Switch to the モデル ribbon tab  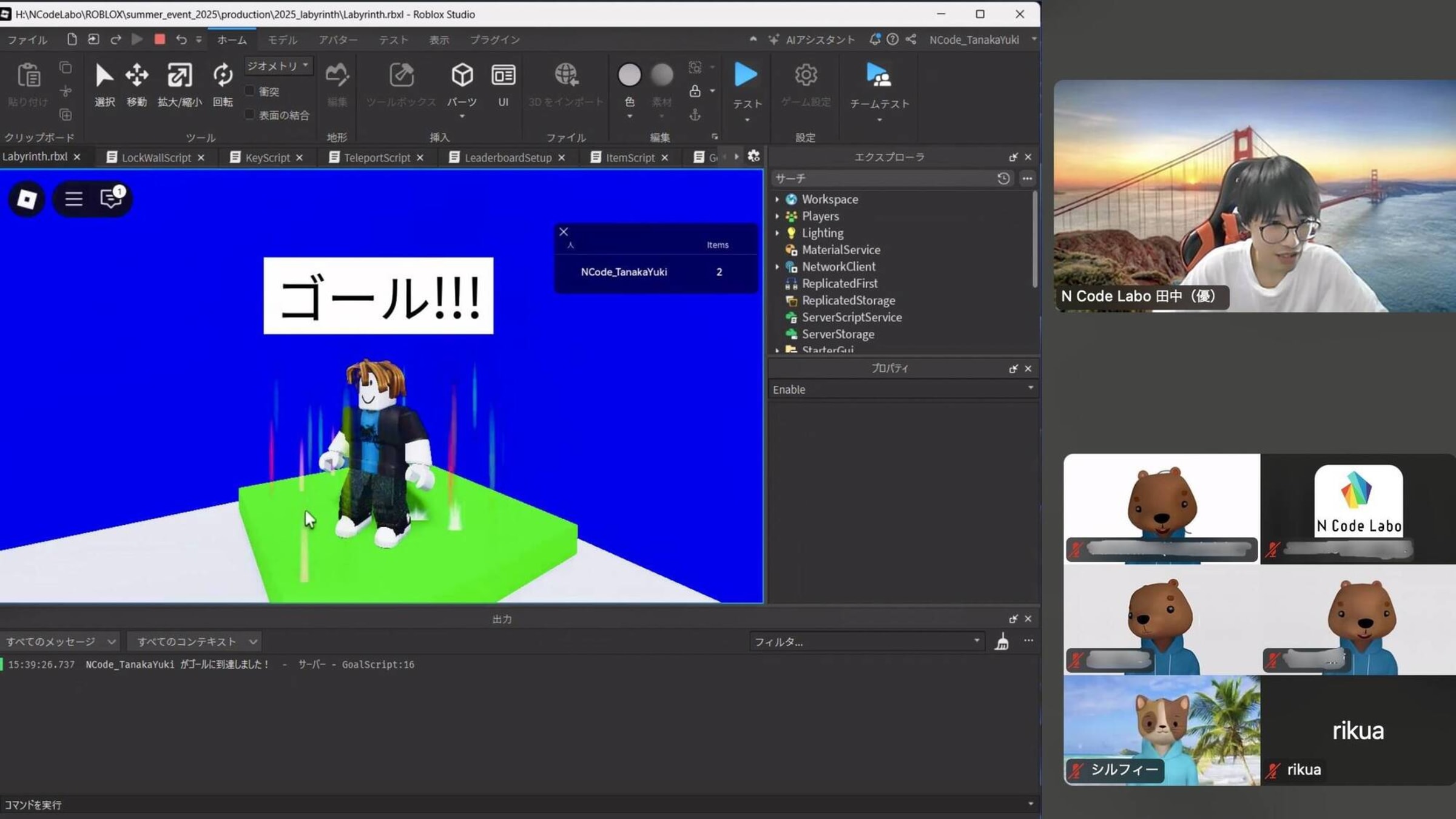tap(282, 40)
